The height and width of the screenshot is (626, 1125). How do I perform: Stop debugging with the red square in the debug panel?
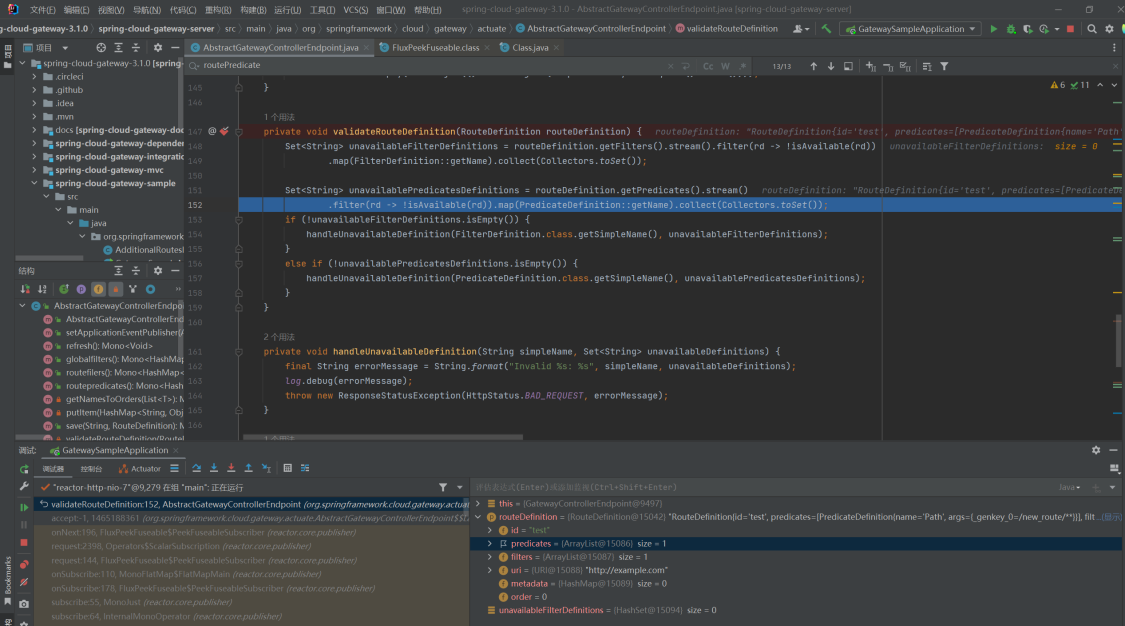[24, 543]
